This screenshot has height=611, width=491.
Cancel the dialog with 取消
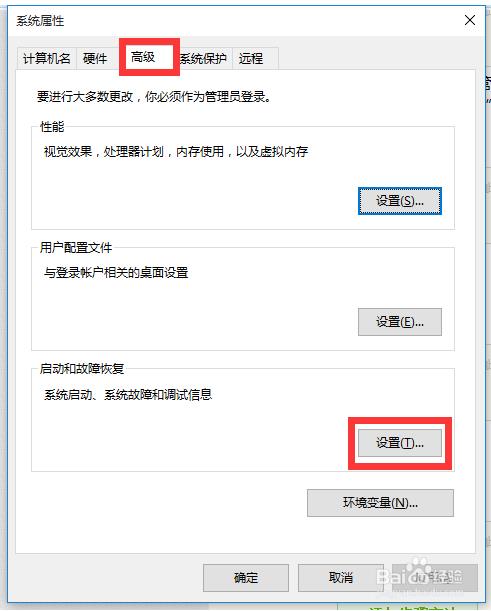[x=341, y=577]
